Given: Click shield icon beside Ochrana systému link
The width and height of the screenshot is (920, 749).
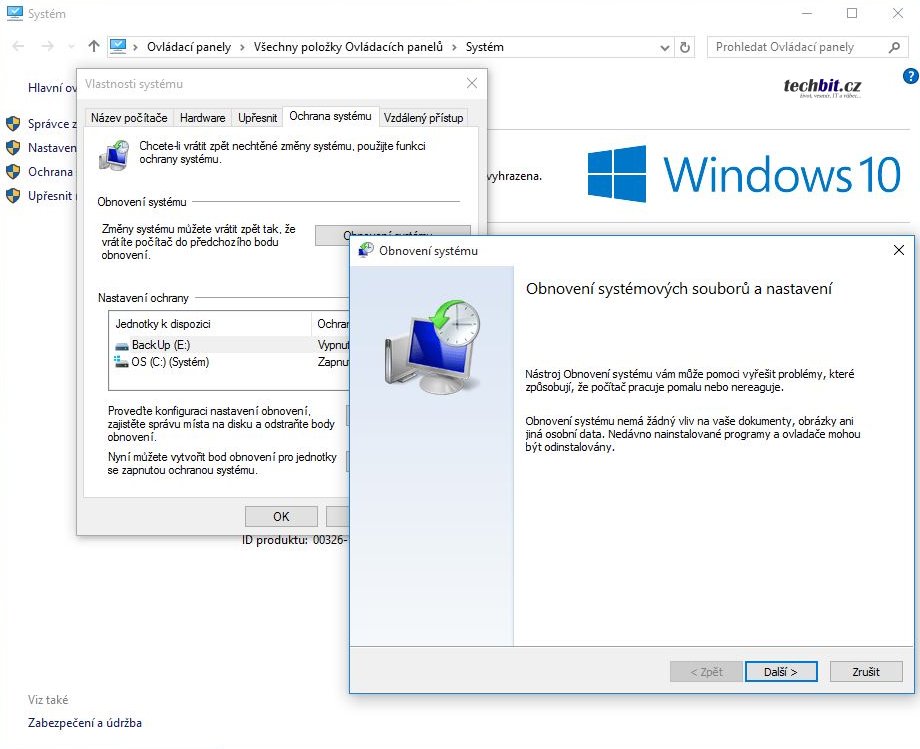Looking at the screenshot, I should (13, 172).
